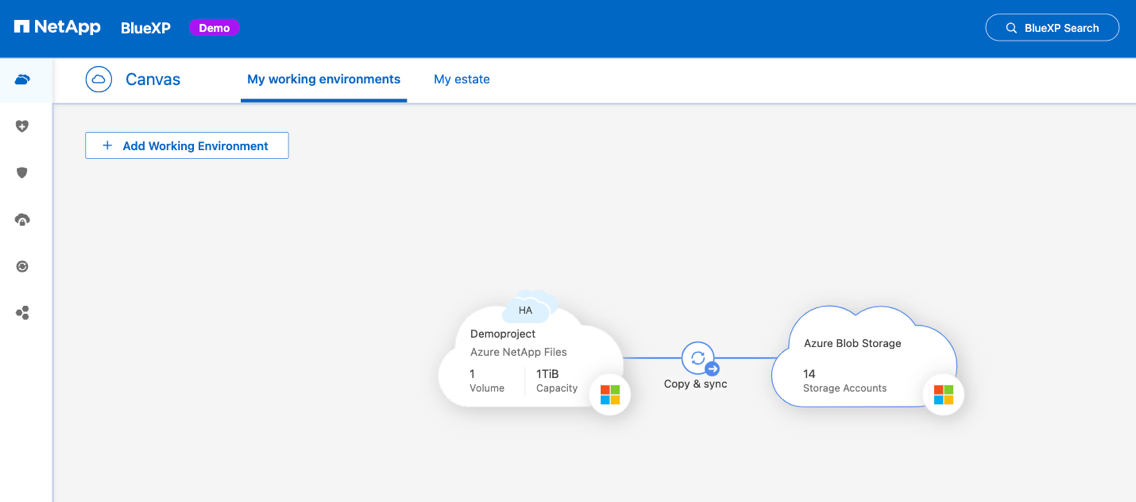Click the connected-dots sidebar icon
The image size is (1136, 502).
click(x=22, y=313)
